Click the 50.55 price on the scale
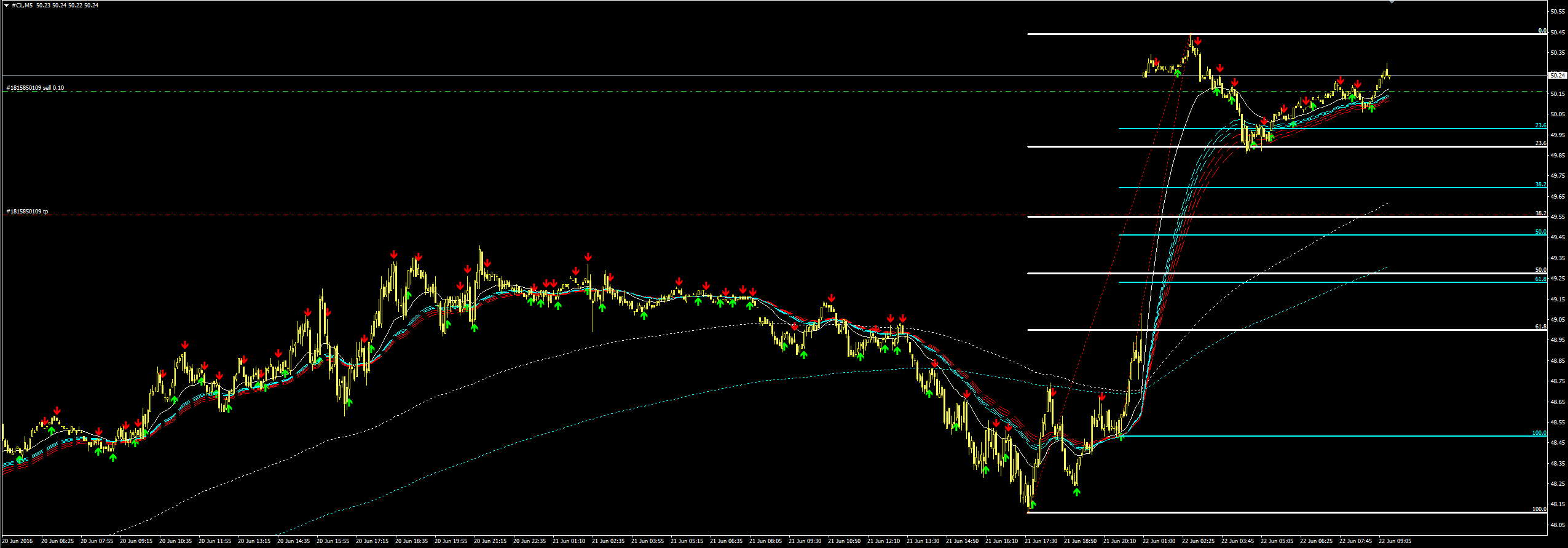The image size is (1568, 548). [1558, 12]
